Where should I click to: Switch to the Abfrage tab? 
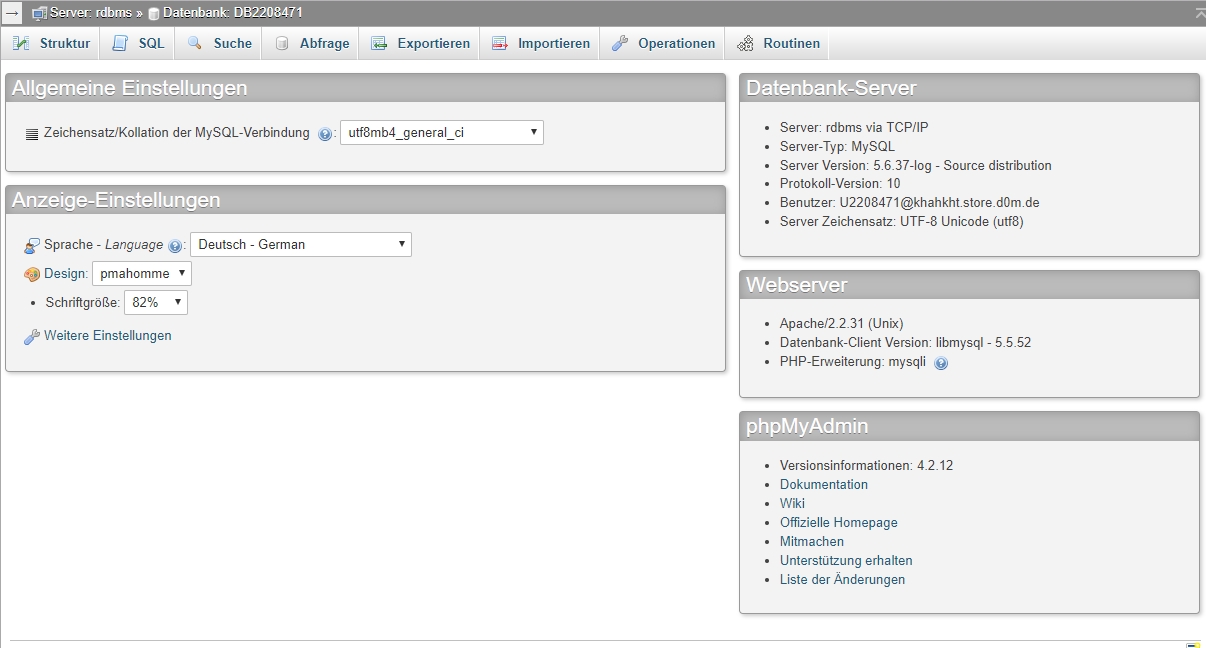(320, 43)
